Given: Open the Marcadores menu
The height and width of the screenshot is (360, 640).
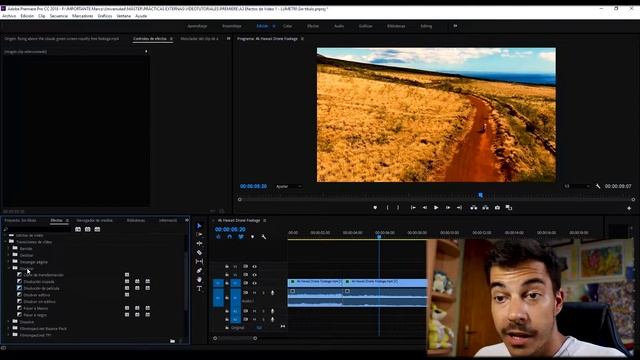Looking at the screenshot, I should [x=82, y=16].
